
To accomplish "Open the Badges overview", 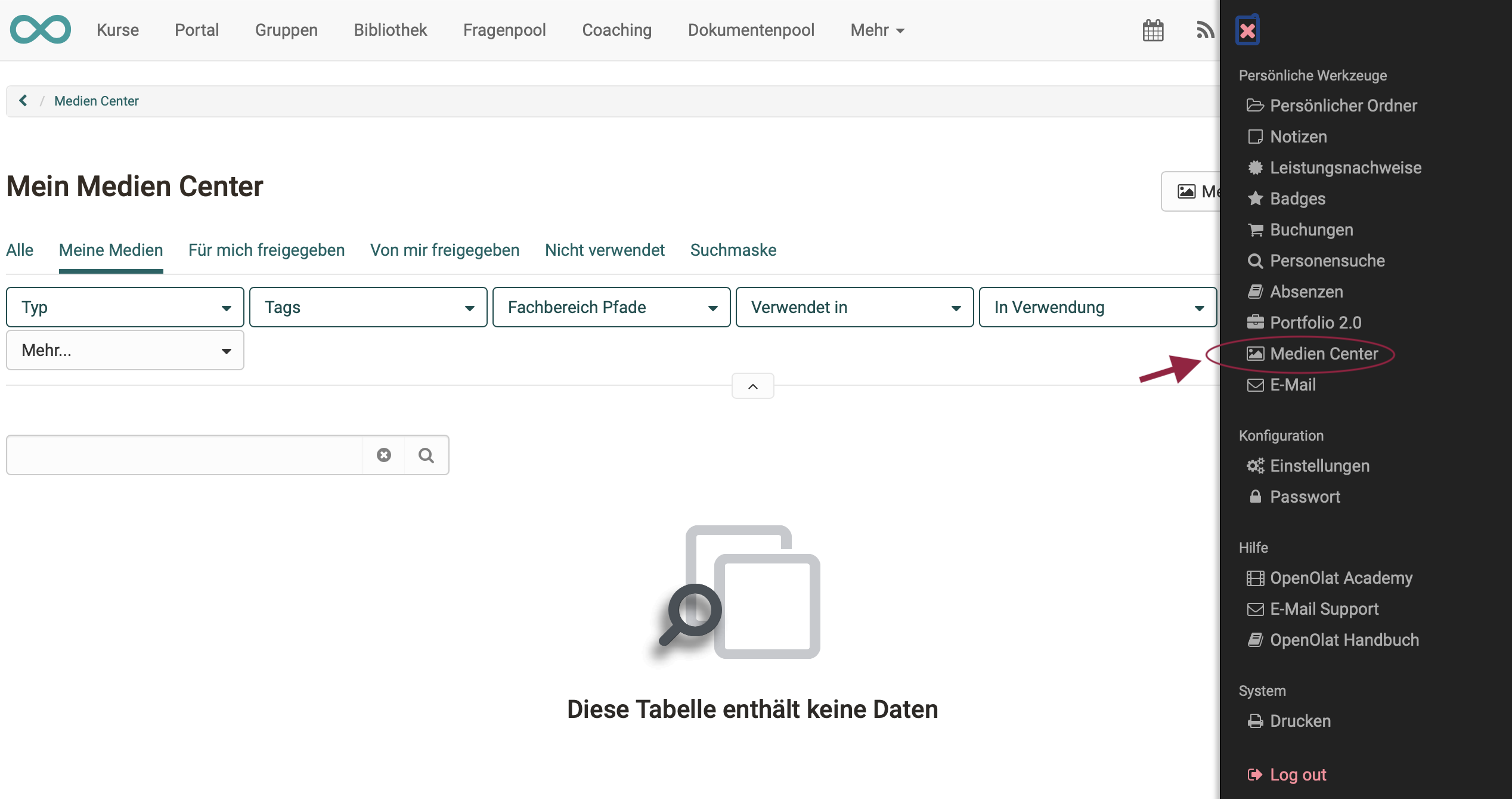I will coord(1297,199).
